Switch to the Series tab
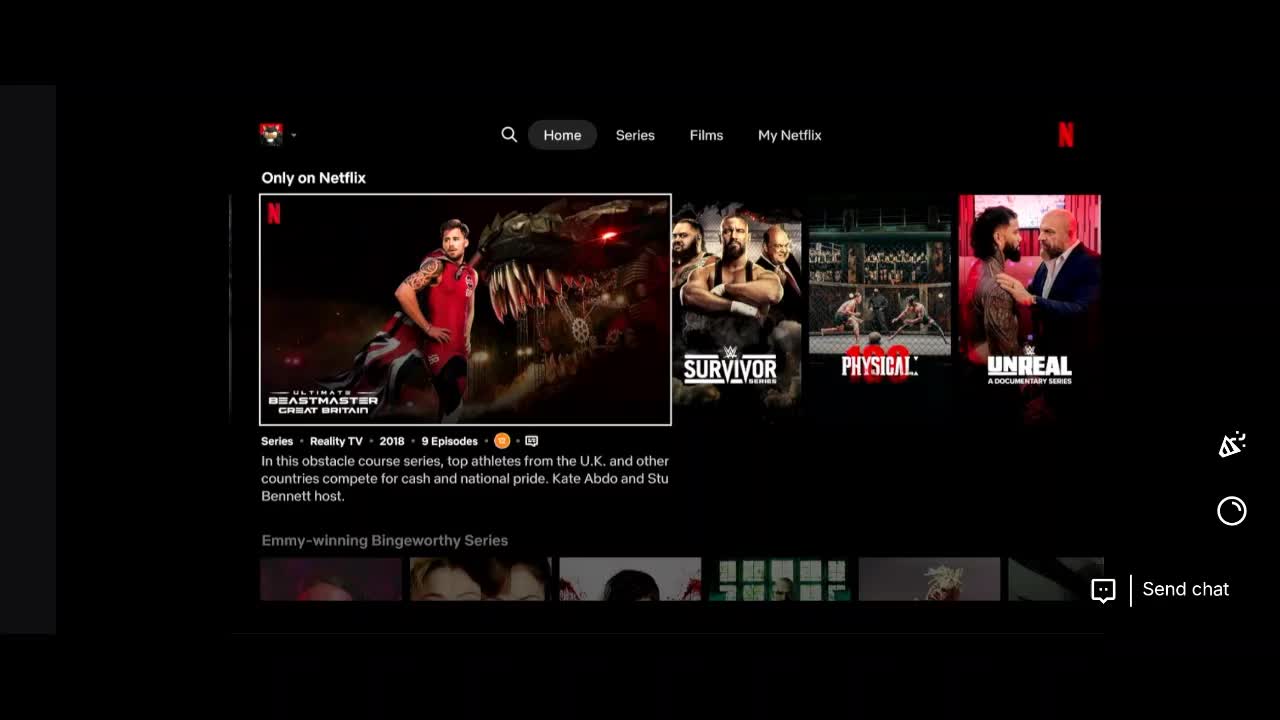This screenshot has width=1280, height=720. (635, 135)
